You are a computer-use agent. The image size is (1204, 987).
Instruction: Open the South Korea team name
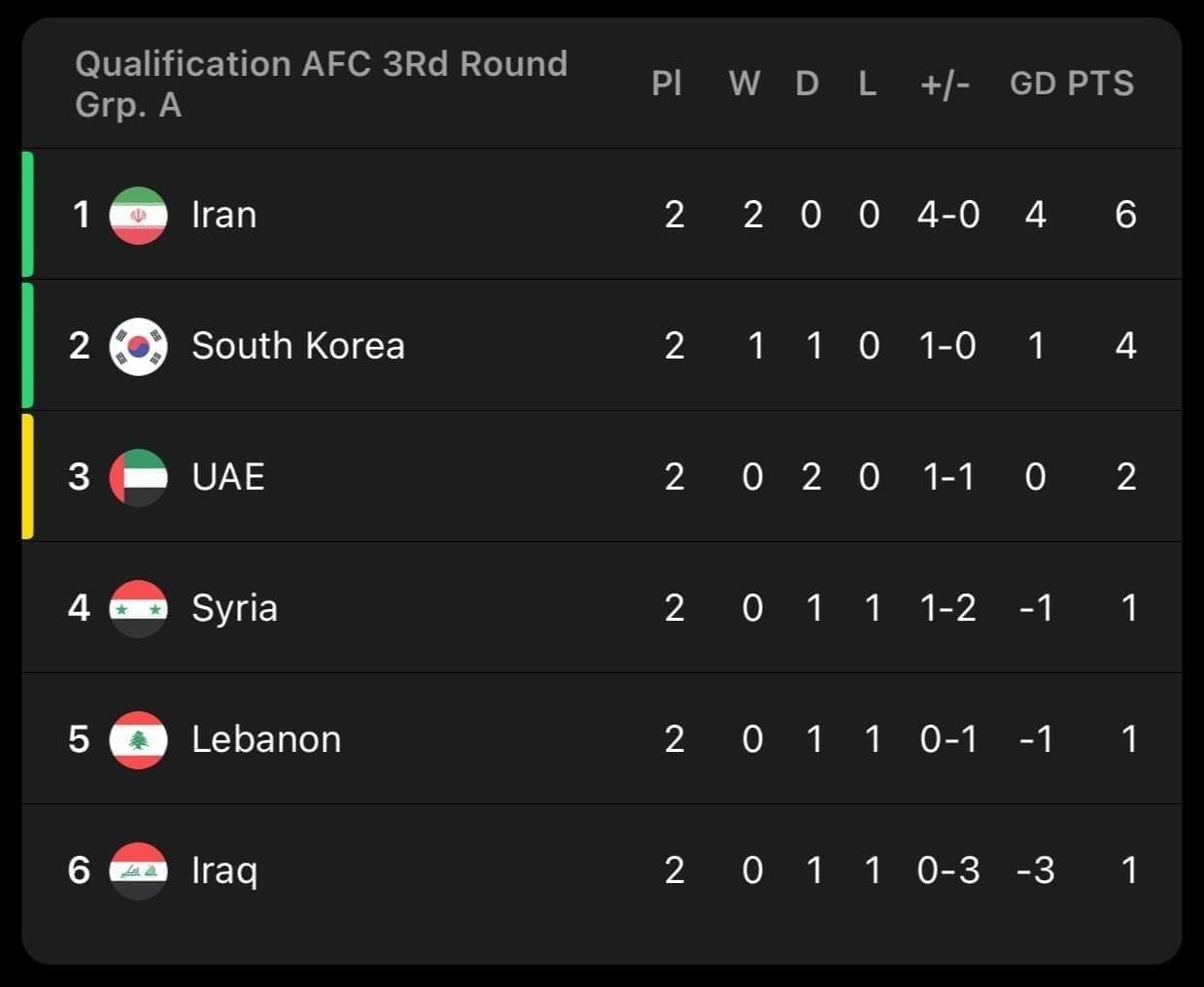[x=298, y=346]
